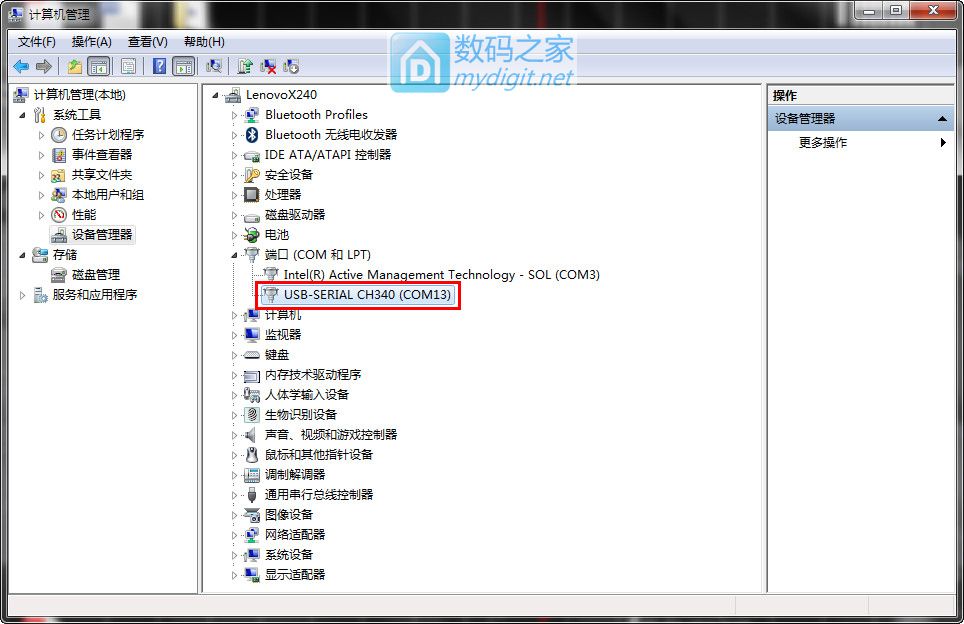
Task: Select USB-SERIAL CH340 (COM13) device
Action: click(366, 294)
